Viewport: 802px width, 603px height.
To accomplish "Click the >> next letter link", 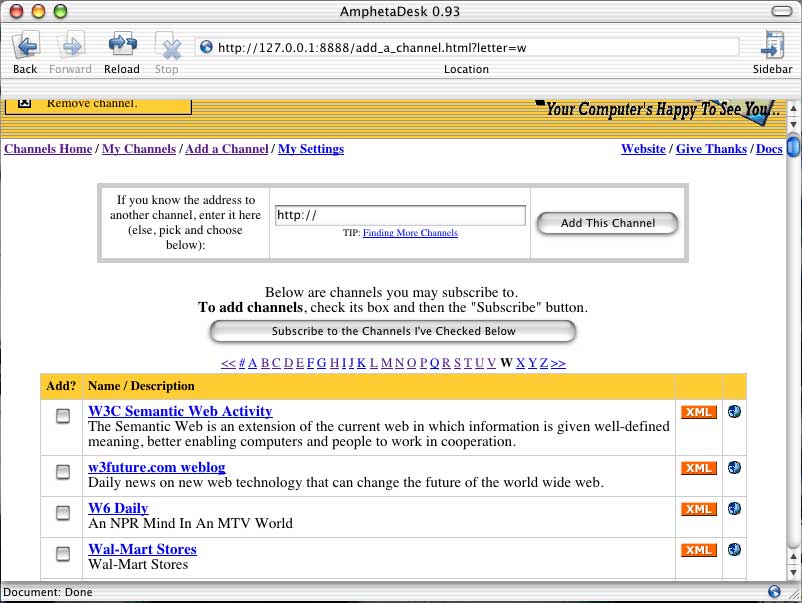I will click(x=558, y=363).
